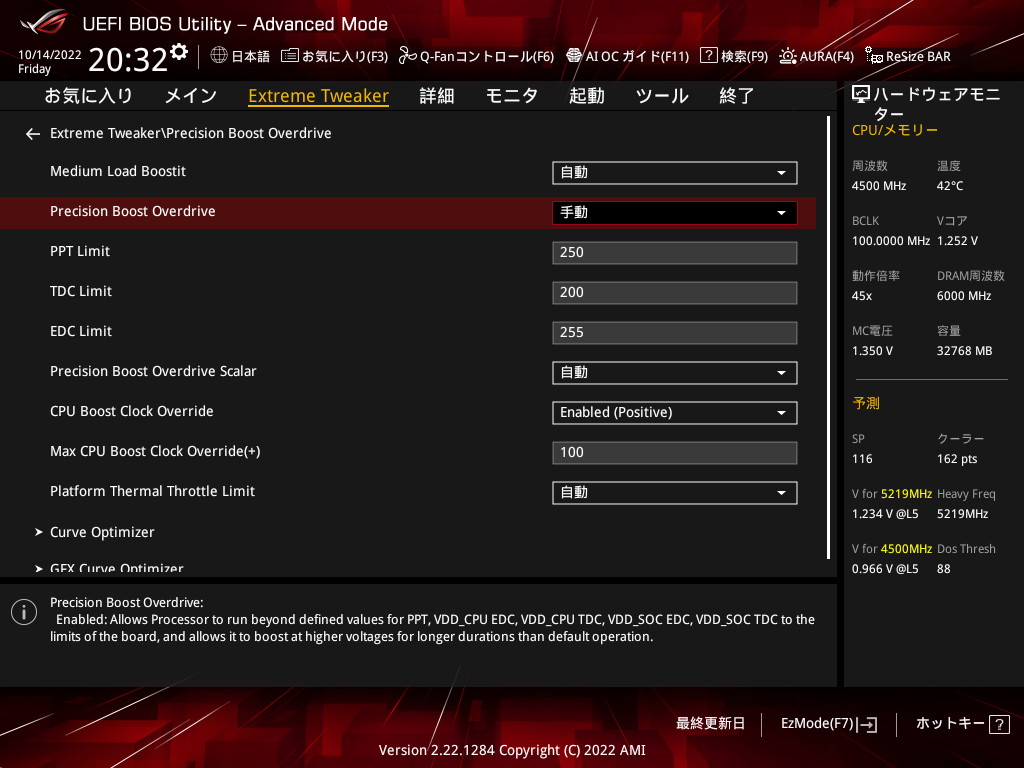Click the search question mark icon
1024x768 pixels.
709,56
